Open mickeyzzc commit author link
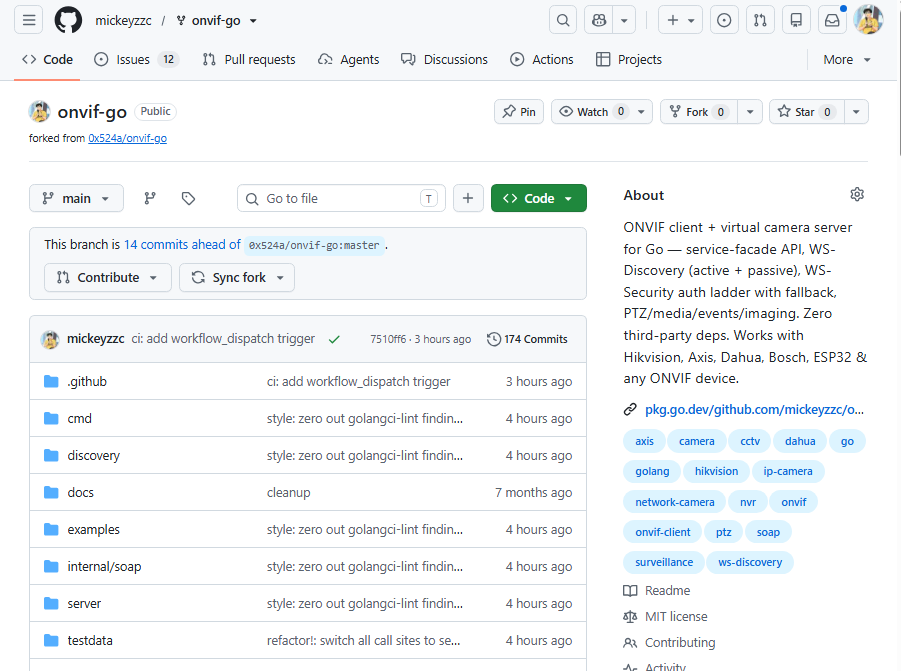The height and width of the screenshot is (671, 901). point(95,339)
